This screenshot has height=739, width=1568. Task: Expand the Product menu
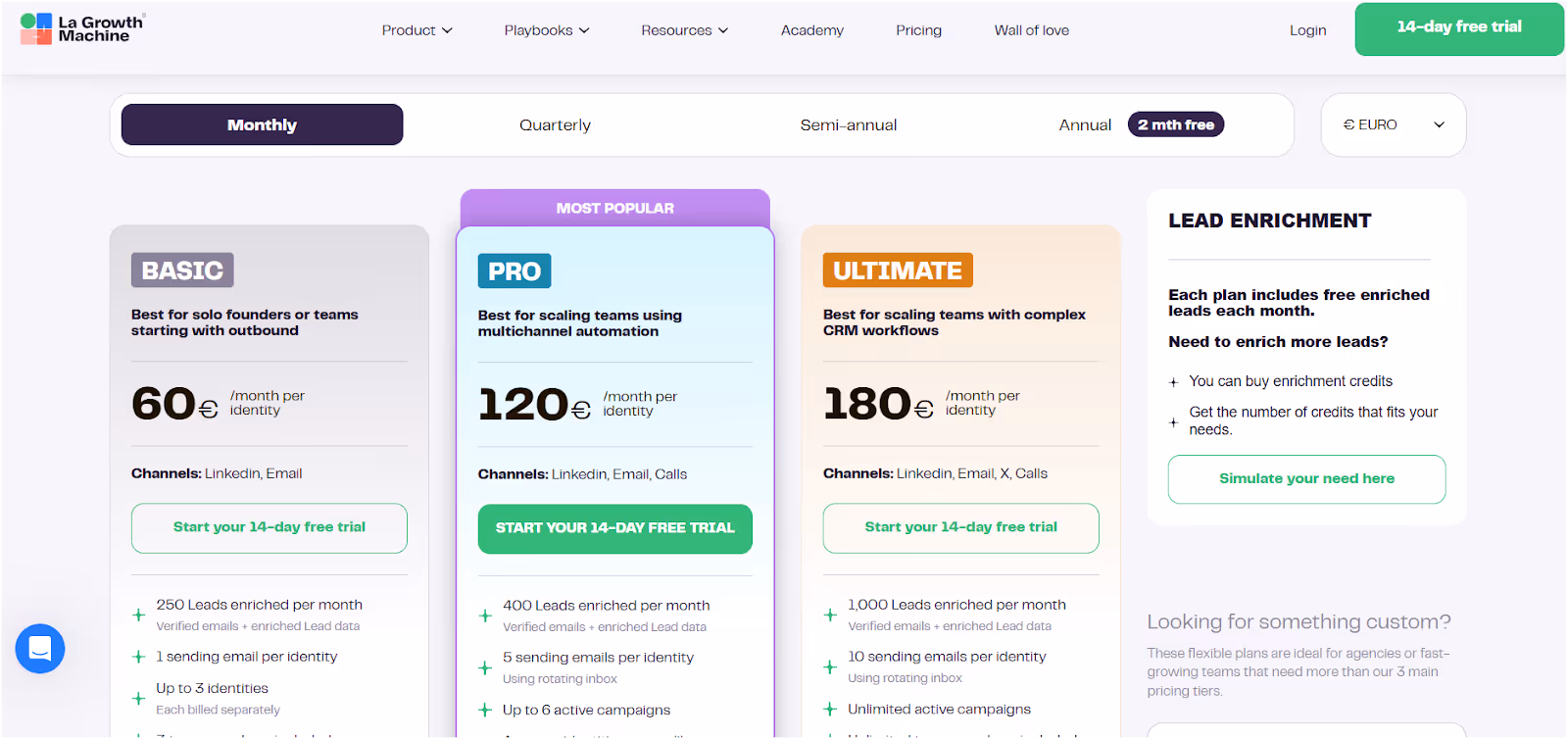pos(417,30)
